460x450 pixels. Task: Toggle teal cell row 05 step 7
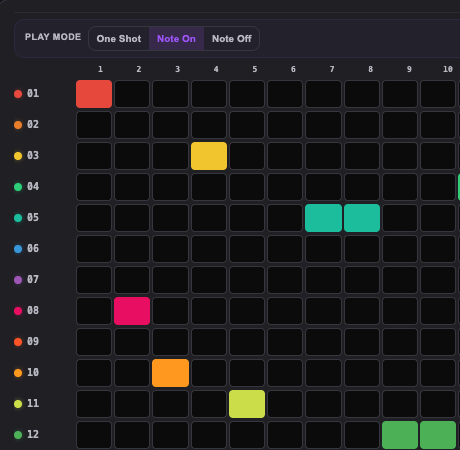point(324,218)
